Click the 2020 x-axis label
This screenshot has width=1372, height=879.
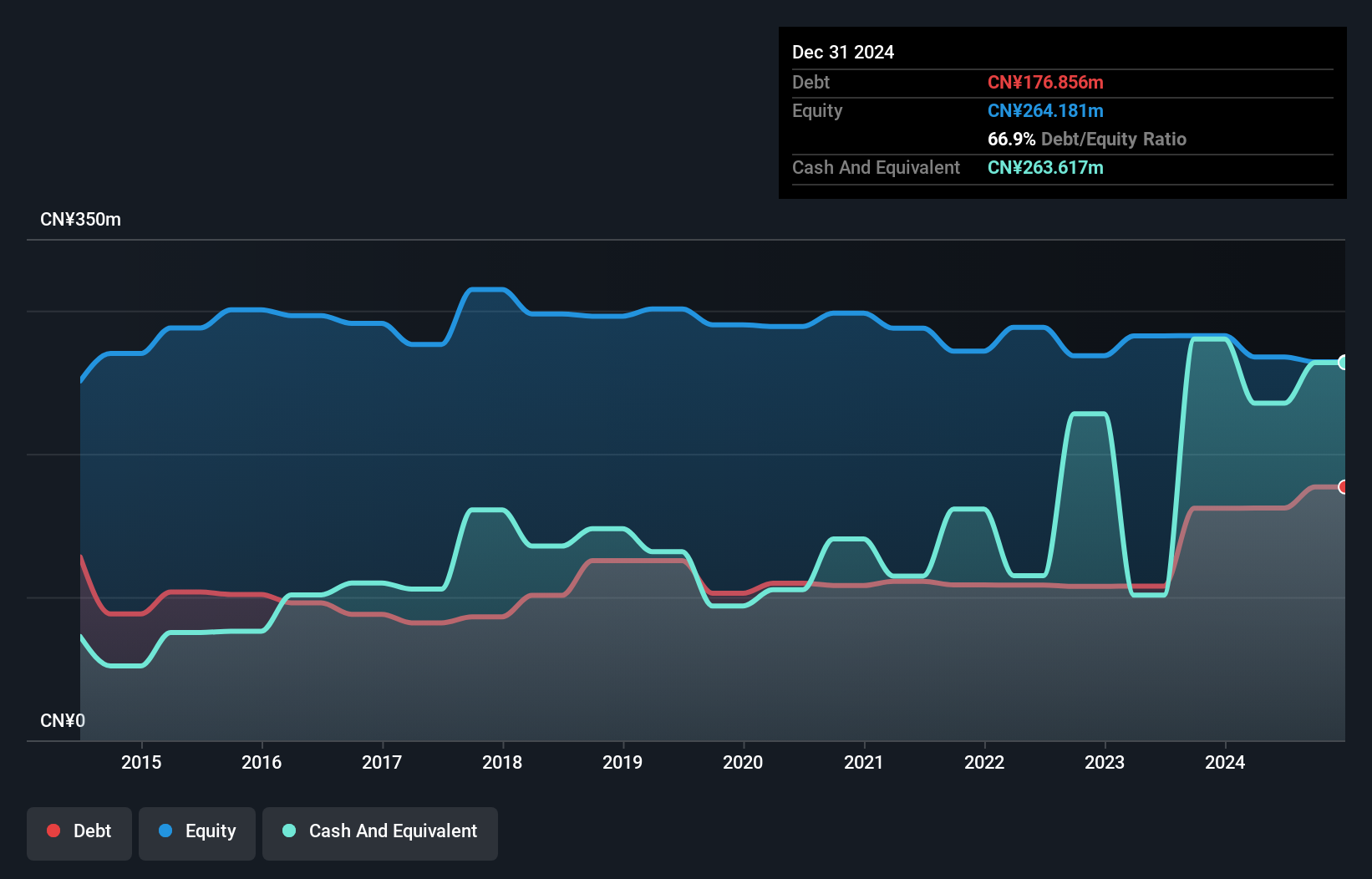tap(743, 762)
